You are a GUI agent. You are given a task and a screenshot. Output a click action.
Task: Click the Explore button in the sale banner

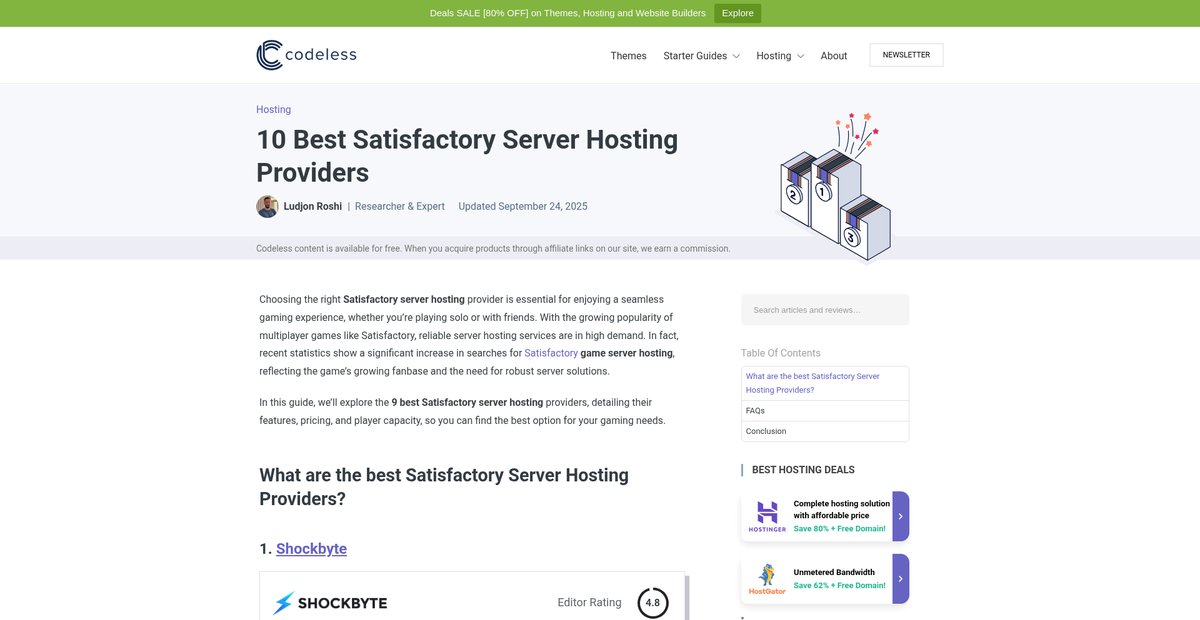[x=737, y=13]
